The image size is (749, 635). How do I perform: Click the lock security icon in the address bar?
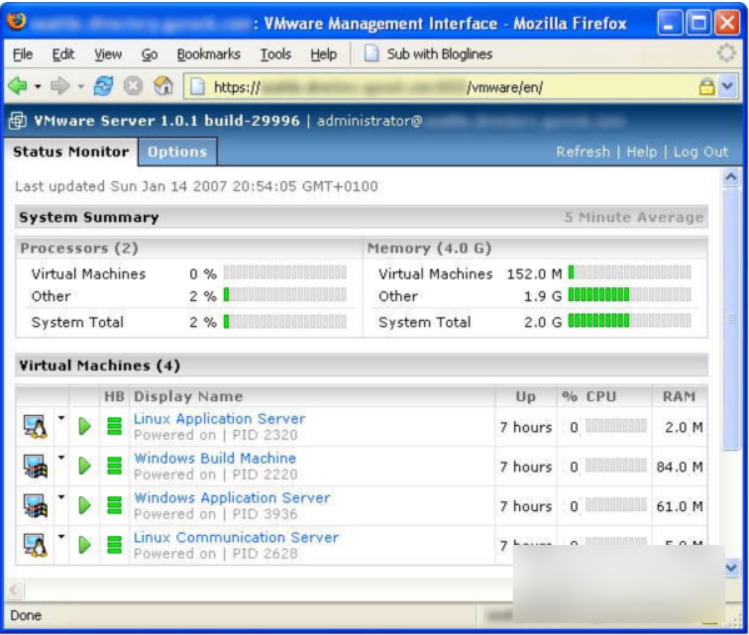coord(706,87)
